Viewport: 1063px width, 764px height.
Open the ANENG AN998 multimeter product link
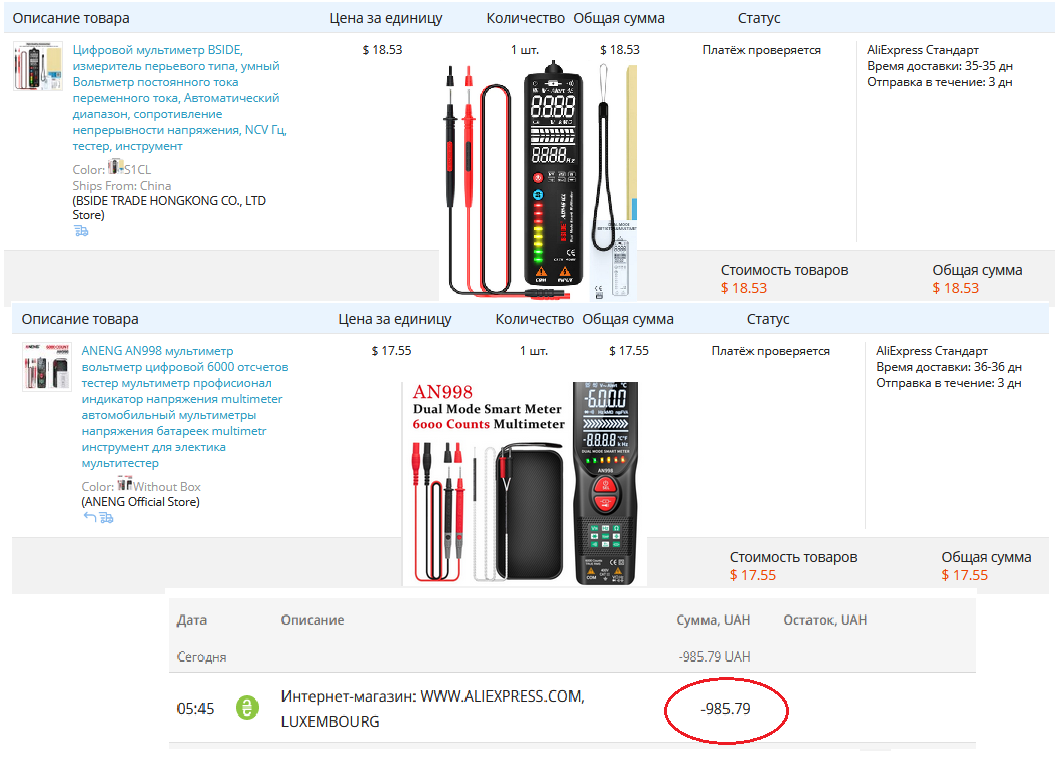point(185,407)
